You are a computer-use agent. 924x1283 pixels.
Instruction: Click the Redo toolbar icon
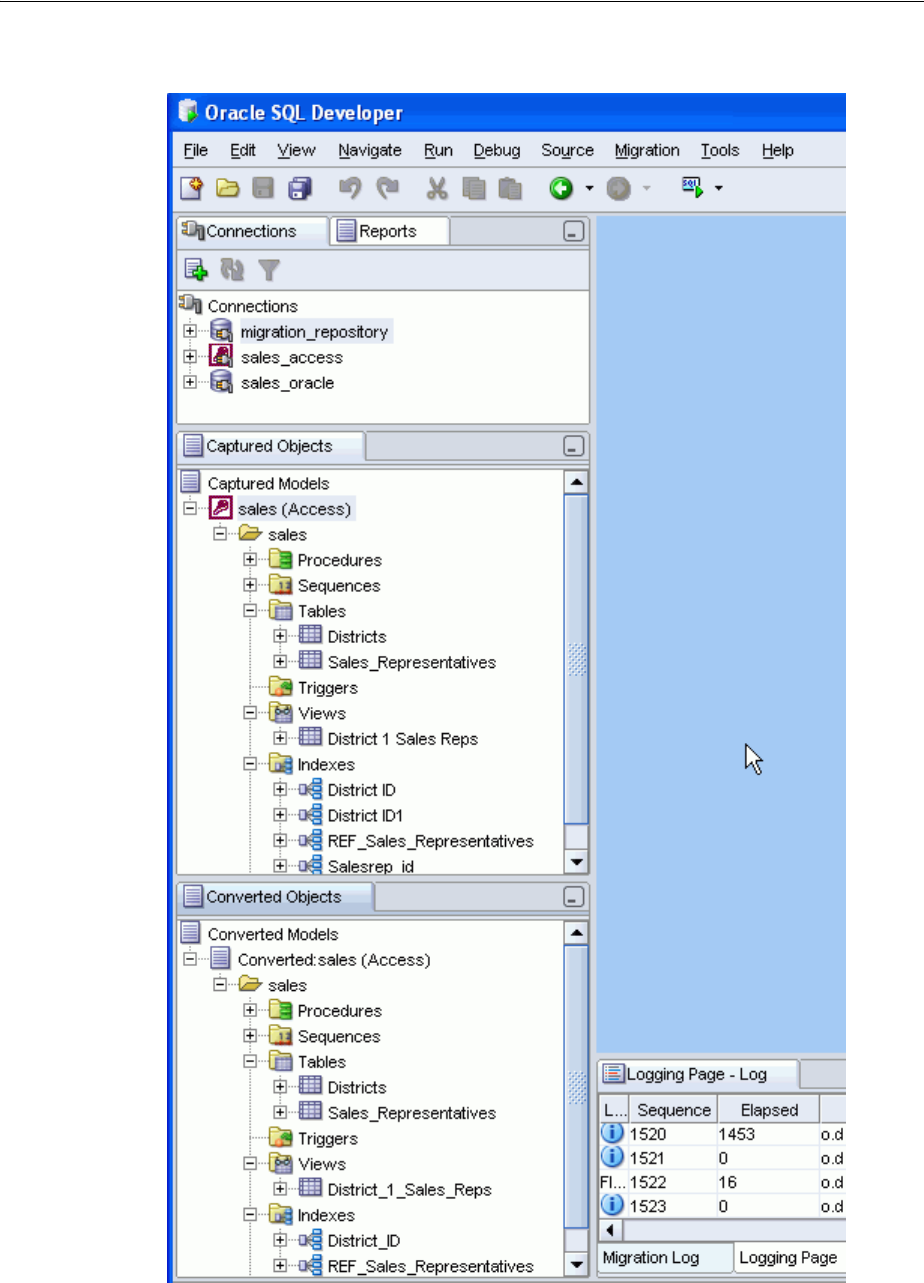[386, 187]
